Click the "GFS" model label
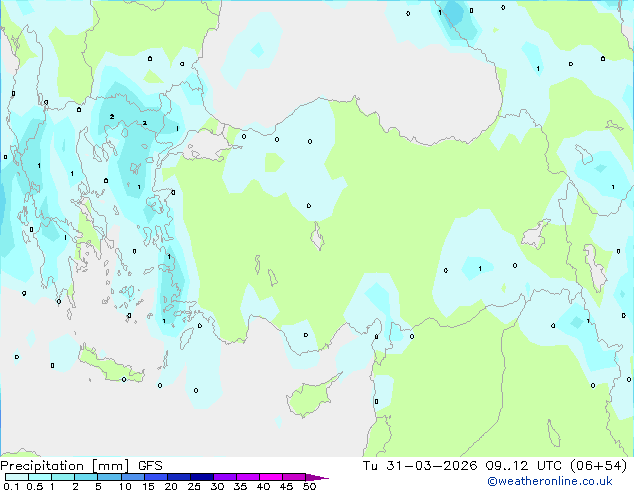The height and width of the screenshot is (490, 634). tap(150, 466)
